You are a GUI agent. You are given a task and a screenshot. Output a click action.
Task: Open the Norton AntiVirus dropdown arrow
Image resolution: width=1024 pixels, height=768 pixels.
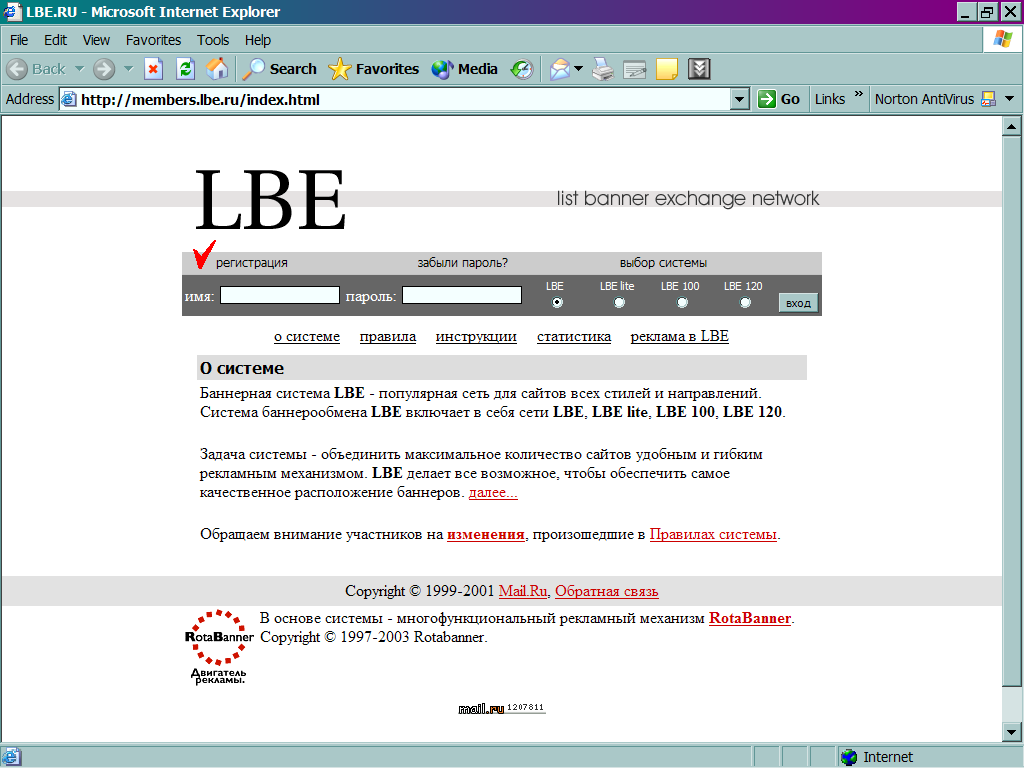pyautogui.click(x=1009, y=99)
